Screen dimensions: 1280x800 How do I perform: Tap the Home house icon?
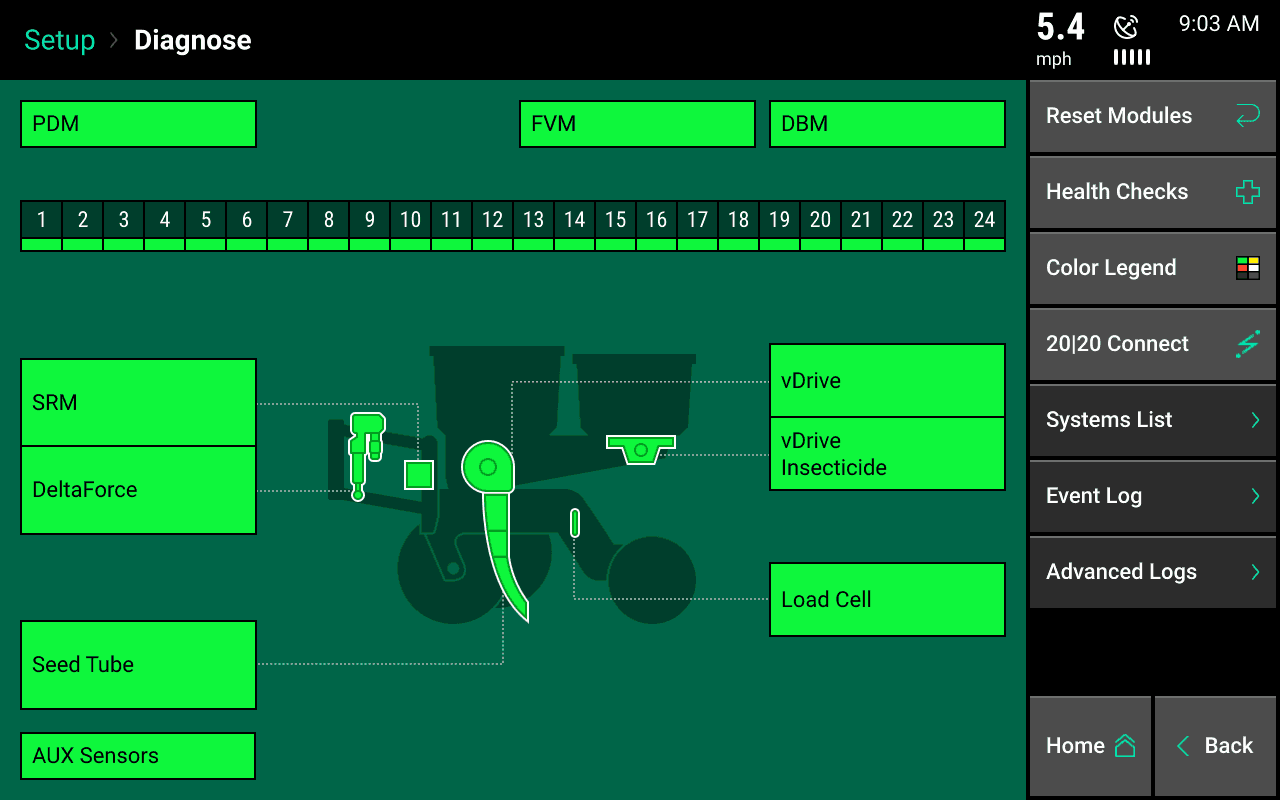point(1125,746)
